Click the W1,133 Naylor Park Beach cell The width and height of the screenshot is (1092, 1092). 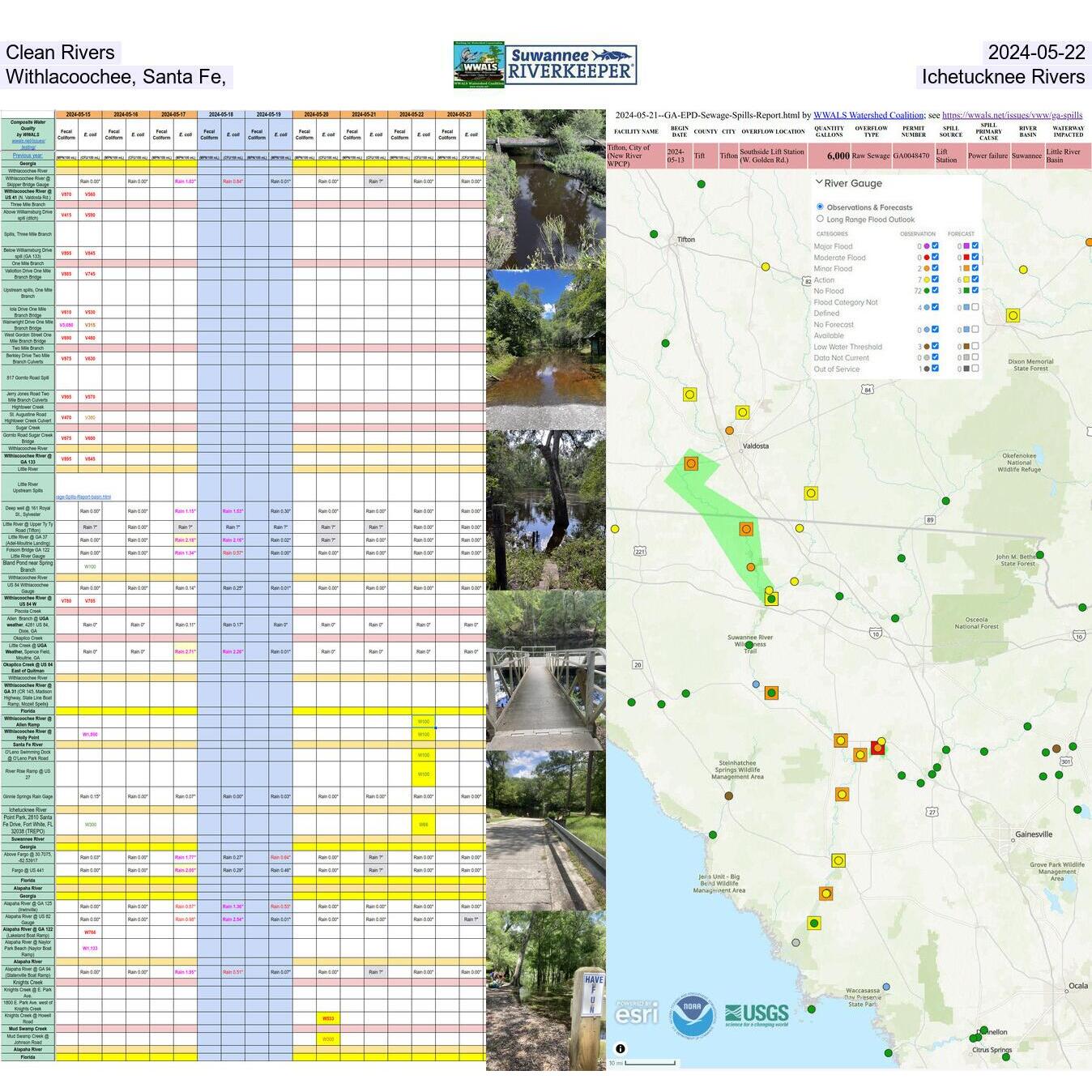click(x=90, y=948)
